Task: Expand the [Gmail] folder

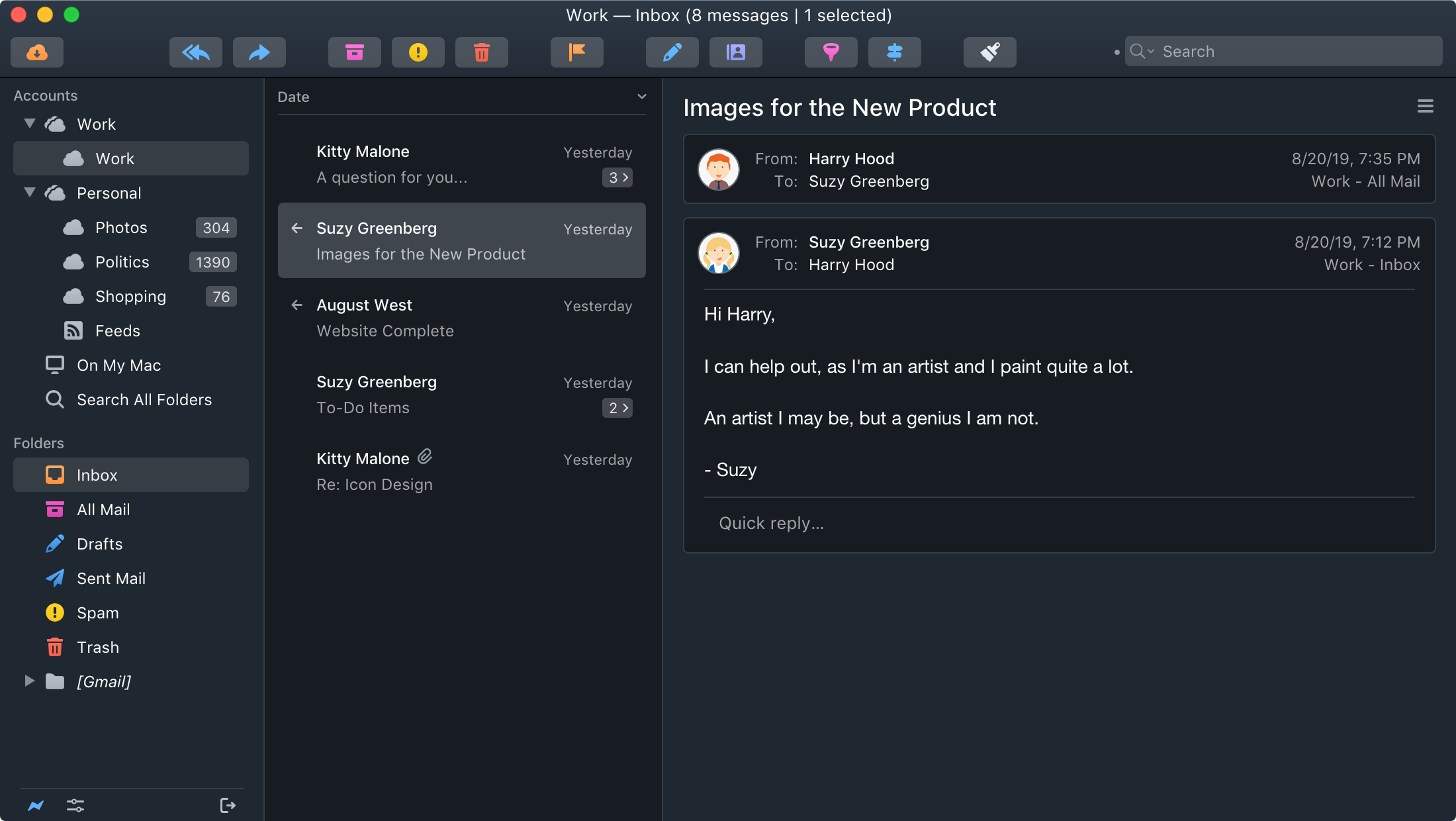Action: click(29, 681)
